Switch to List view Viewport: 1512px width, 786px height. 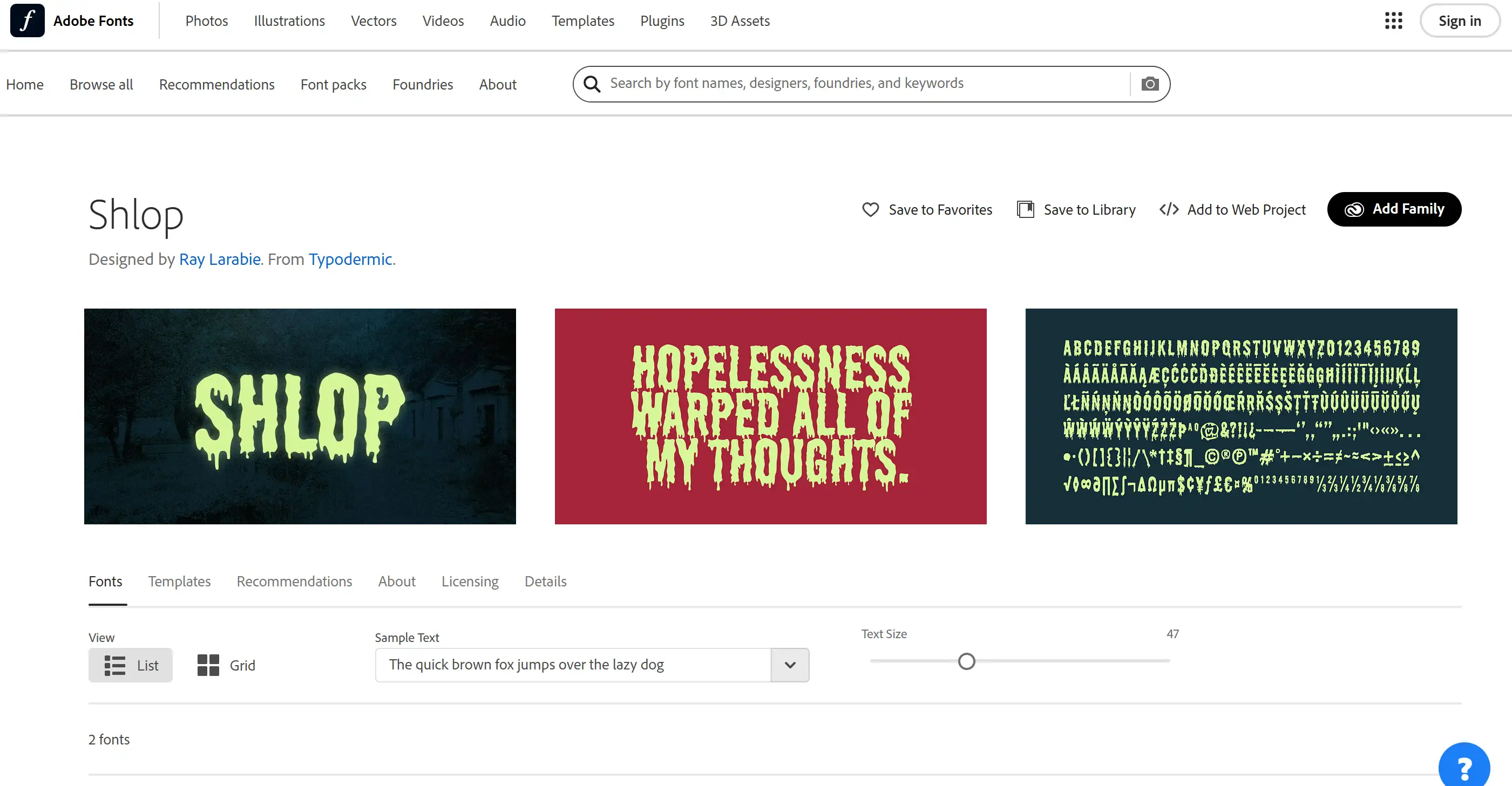coord(130,665)
